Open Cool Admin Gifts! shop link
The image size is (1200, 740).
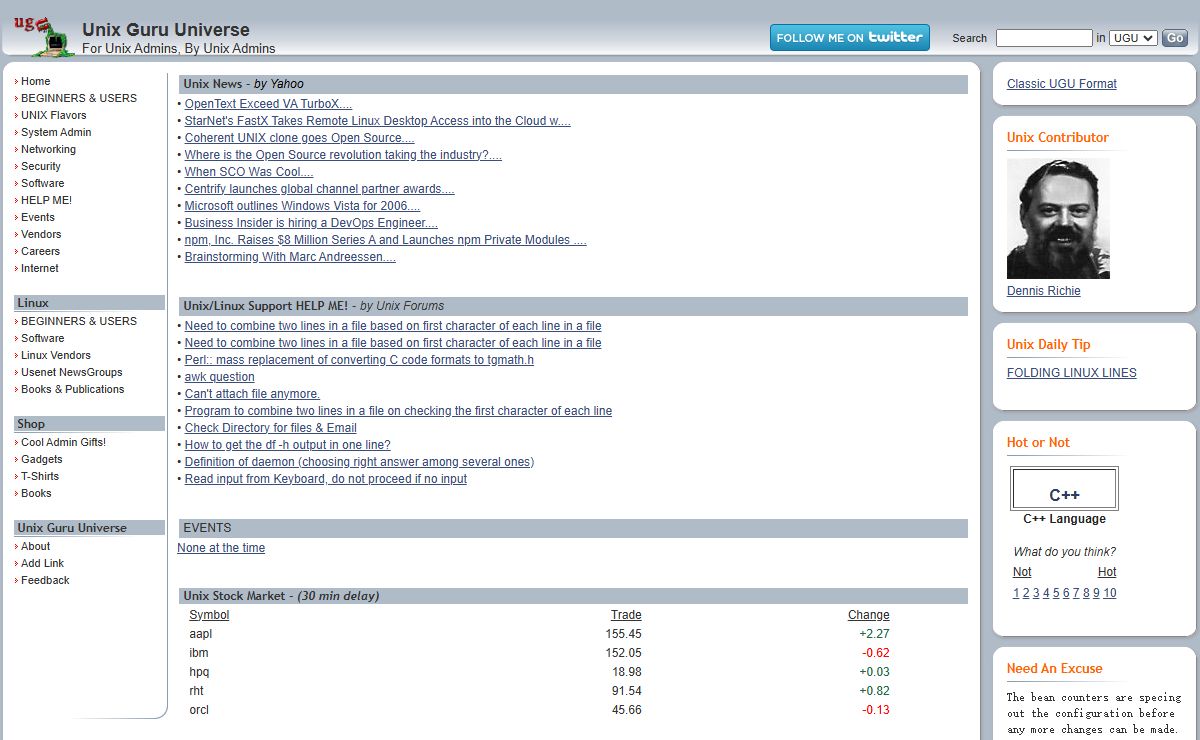(63, 442)
